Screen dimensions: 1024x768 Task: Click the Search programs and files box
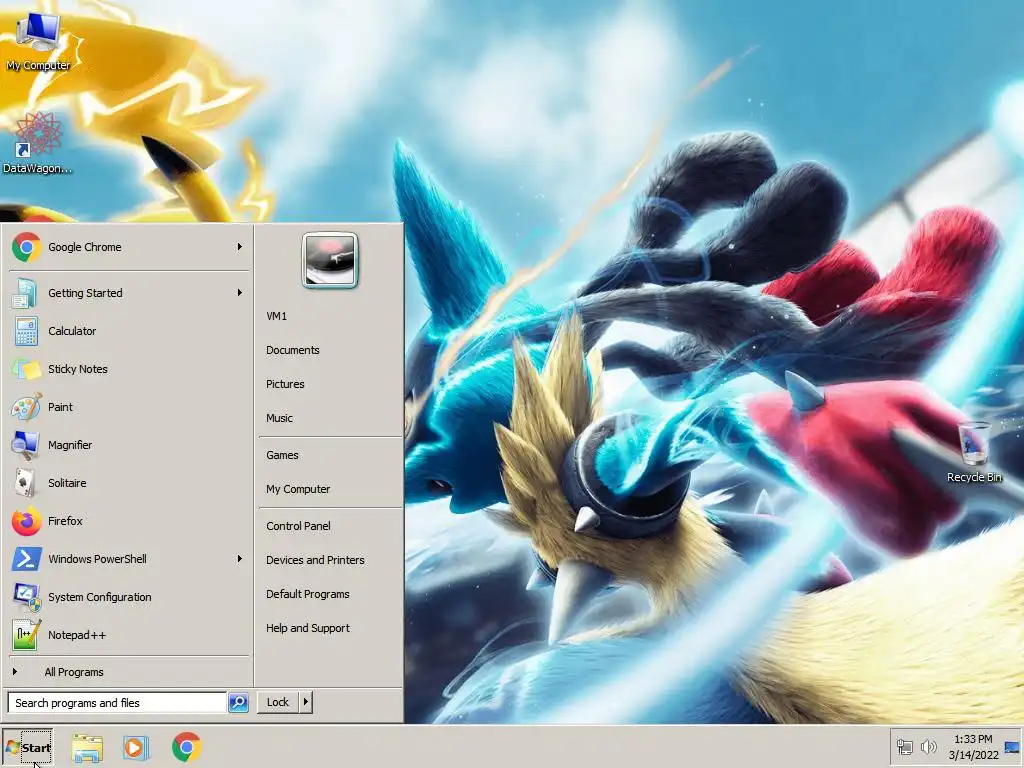117,703
